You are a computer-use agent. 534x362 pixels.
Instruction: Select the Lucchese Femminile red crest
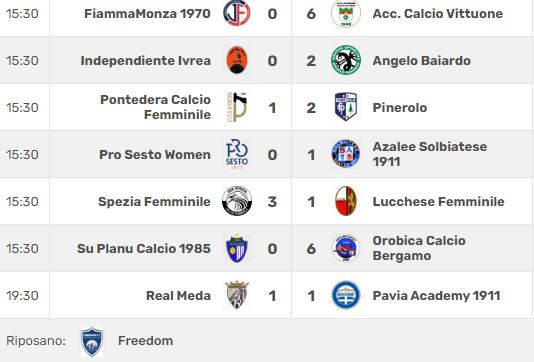click(346, 201)
